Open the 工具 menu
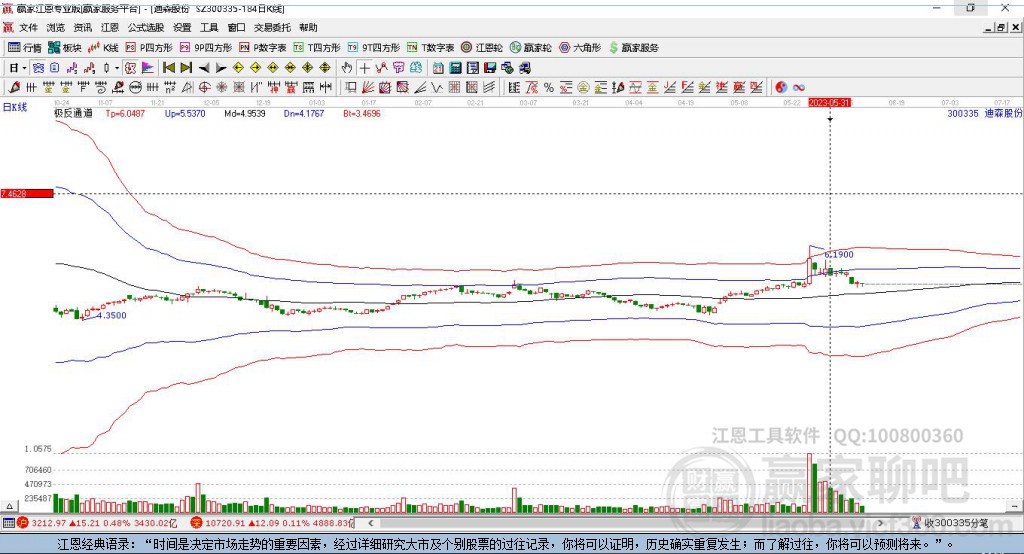This screenshot has height=554, width=1024. point(209,27)
